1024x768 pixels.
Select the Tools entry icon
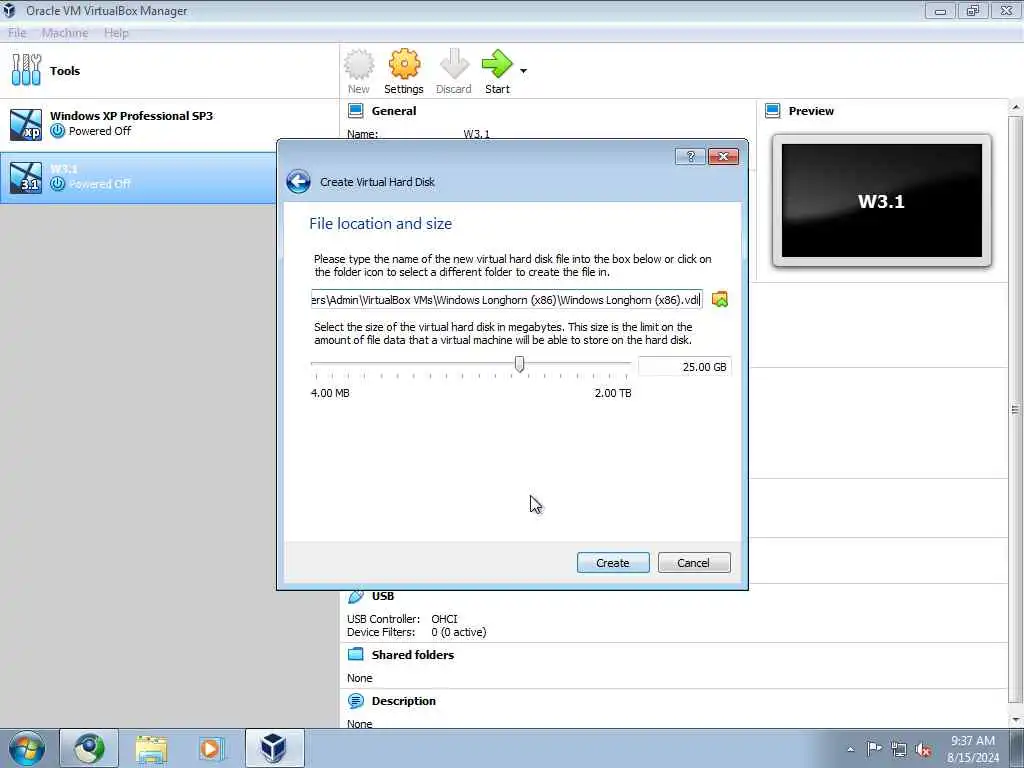[x=26, y=70]
